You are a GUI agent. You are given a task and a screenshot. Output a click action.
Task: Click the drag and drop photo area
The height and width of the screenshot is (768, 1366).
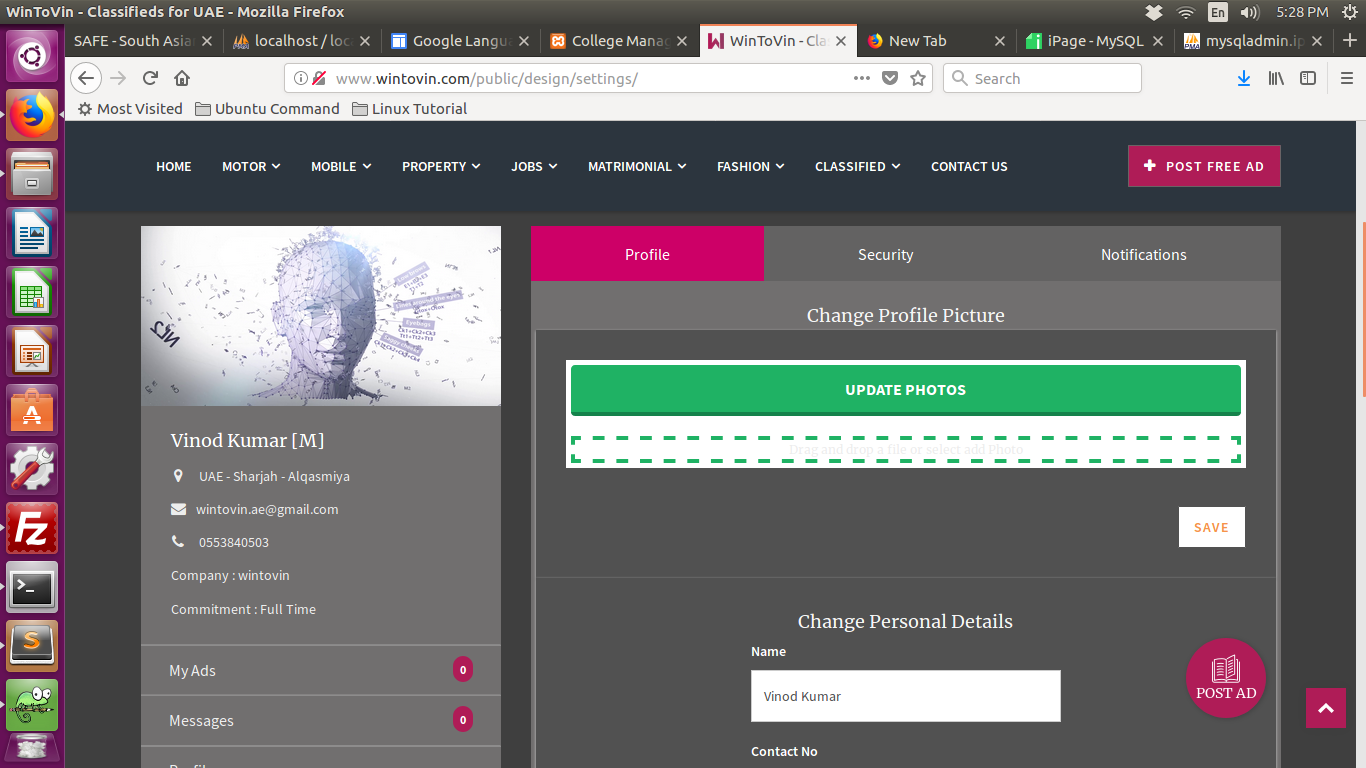pyautogui.click(x=906, y=450)
